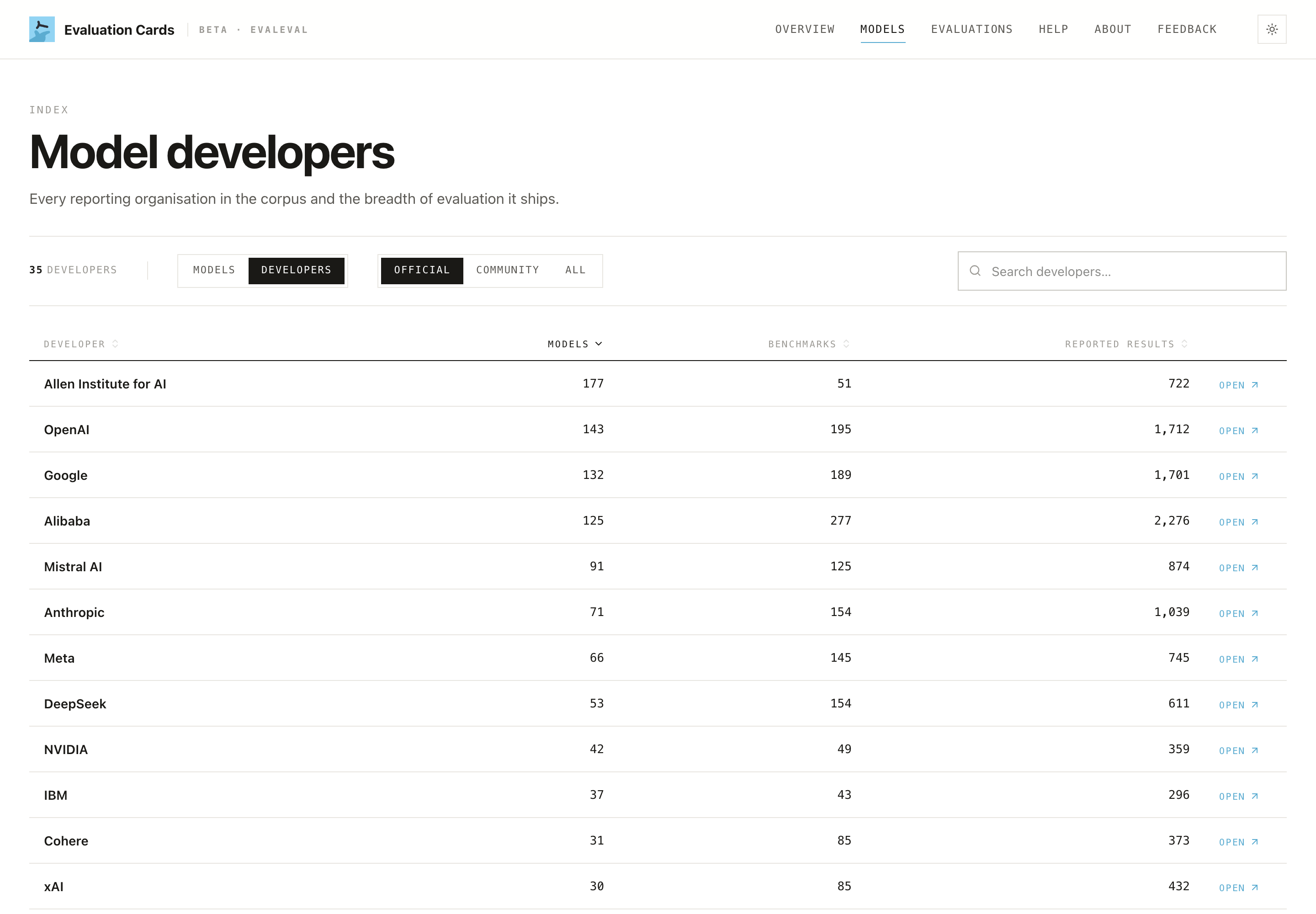The height and width of the screenshot is (914, 1316).
Task: Open the DeepSeek row link
Action: pos(1238,705)
